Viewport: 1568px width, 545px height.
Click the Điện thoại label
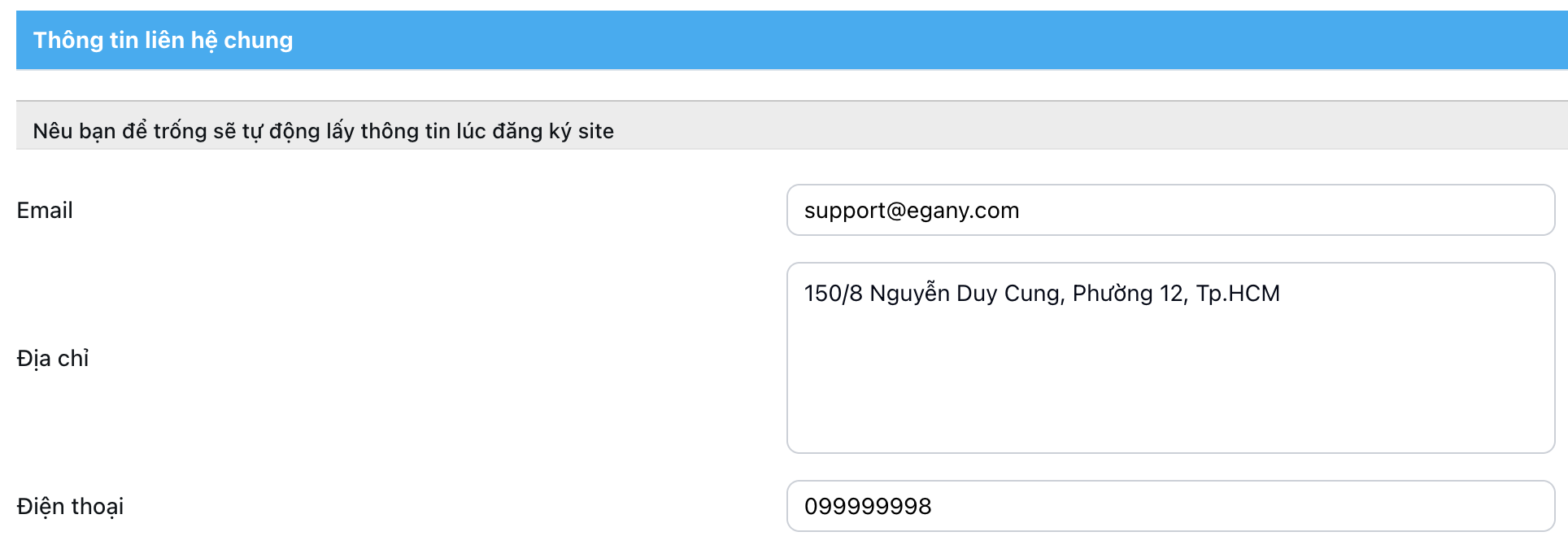pyautogui.click(x=70, y=507)
